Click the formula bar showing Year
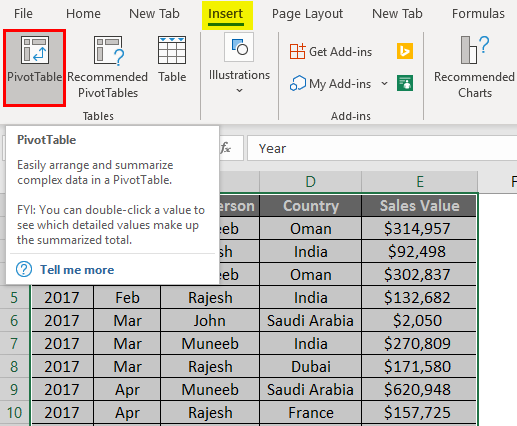Image resolution: width=517 pixels, height=426 pixels. click(x=382, y=148)
